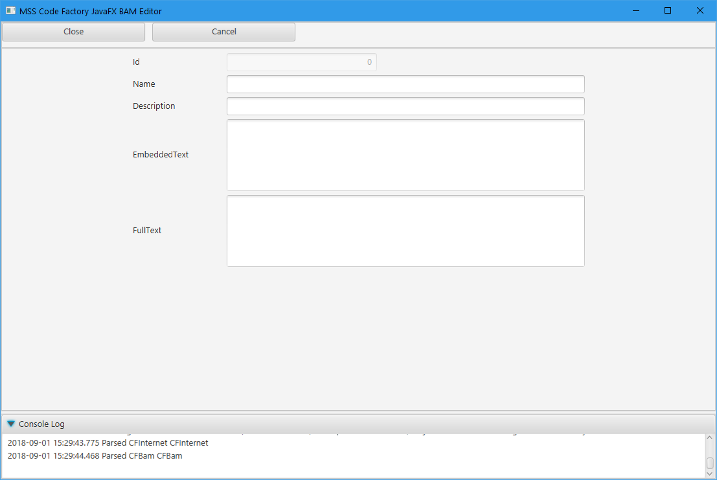The width and height of the screenshot is (717, 480).
Task: Click the disabled Id field
Action: pos(301,62)
